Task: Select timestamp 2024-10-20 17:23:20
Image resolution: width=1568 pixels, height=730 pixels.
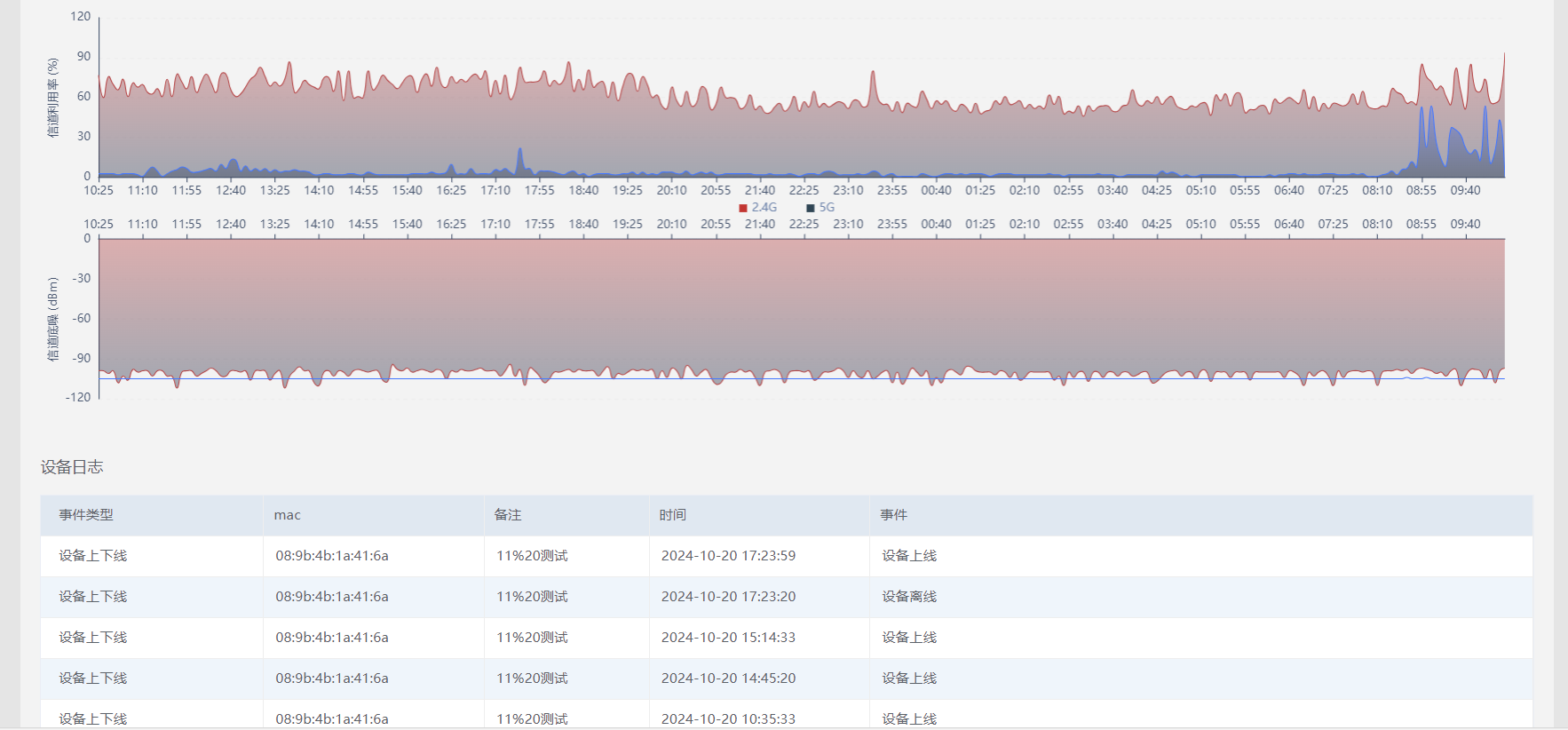Action: click(x=728, y=597)
